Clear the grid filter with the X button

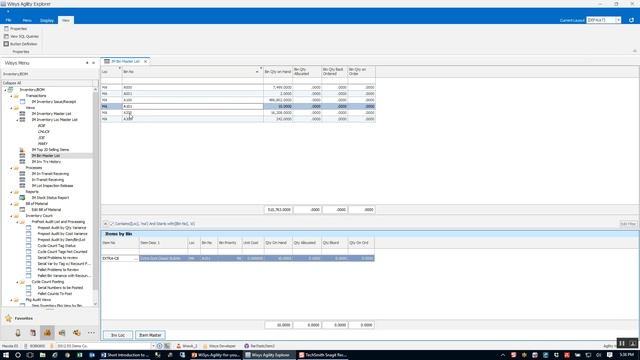click(105, 224)
